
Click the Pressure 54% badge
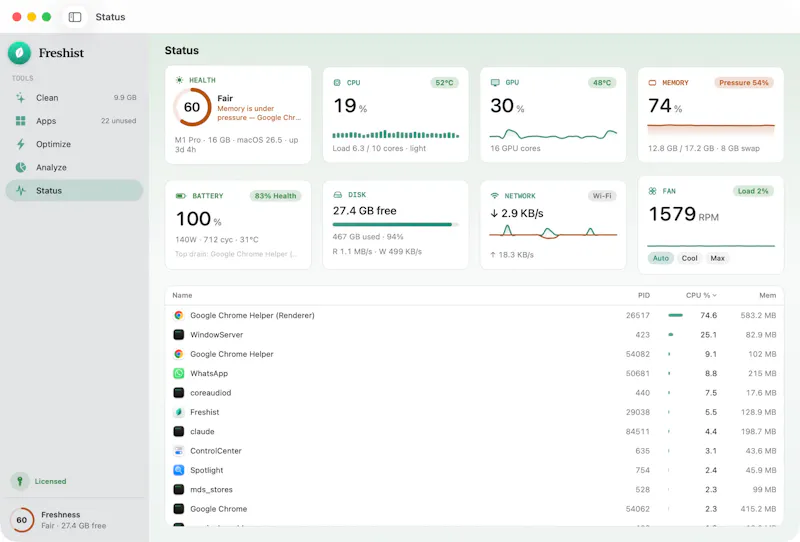pos(743,83)
